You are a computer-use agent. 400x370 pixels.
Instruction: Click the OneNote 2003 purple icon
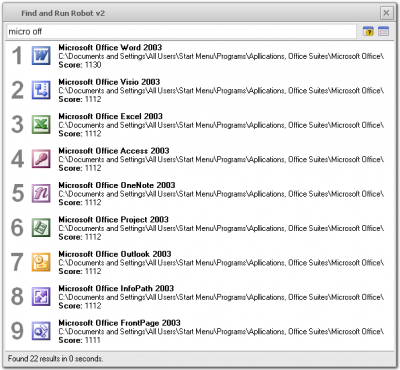[41, 193]
